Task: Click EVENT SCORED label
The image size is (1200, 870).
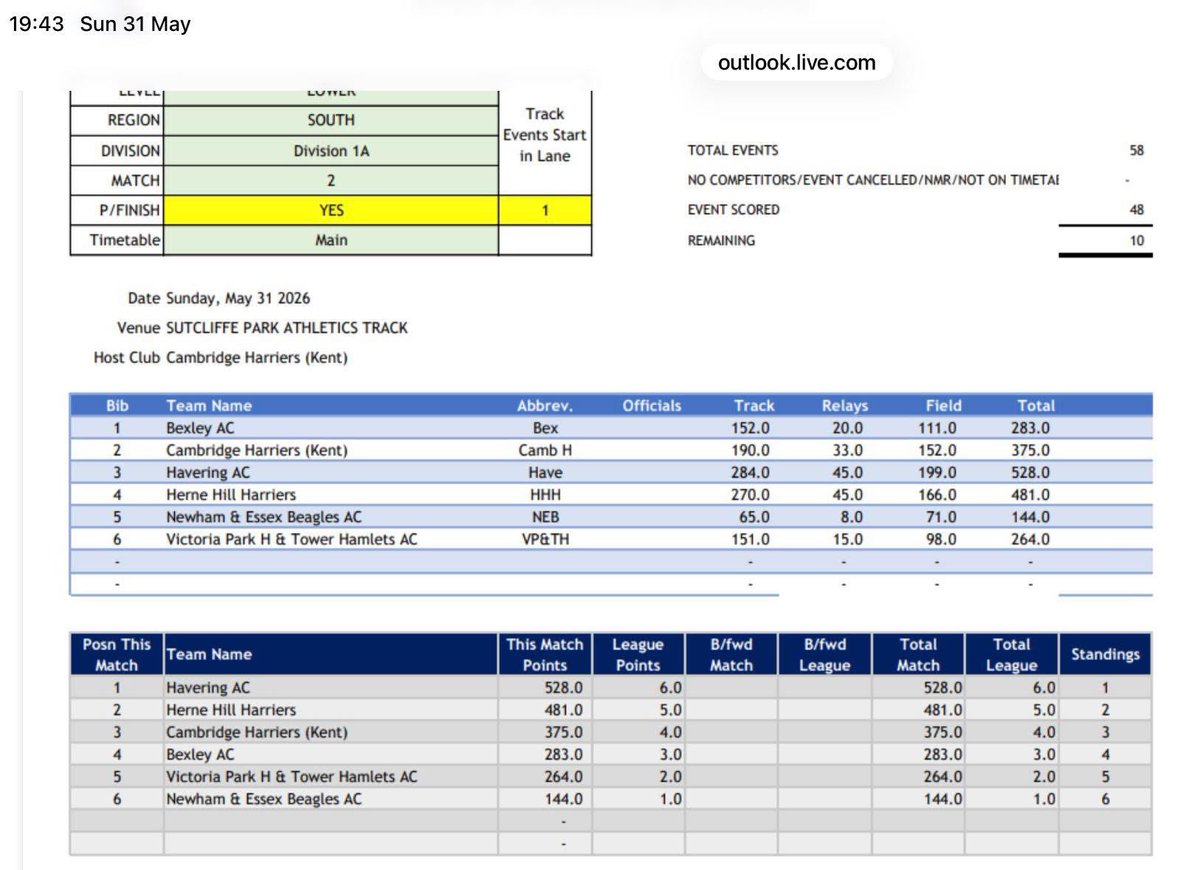Action: 734,210
